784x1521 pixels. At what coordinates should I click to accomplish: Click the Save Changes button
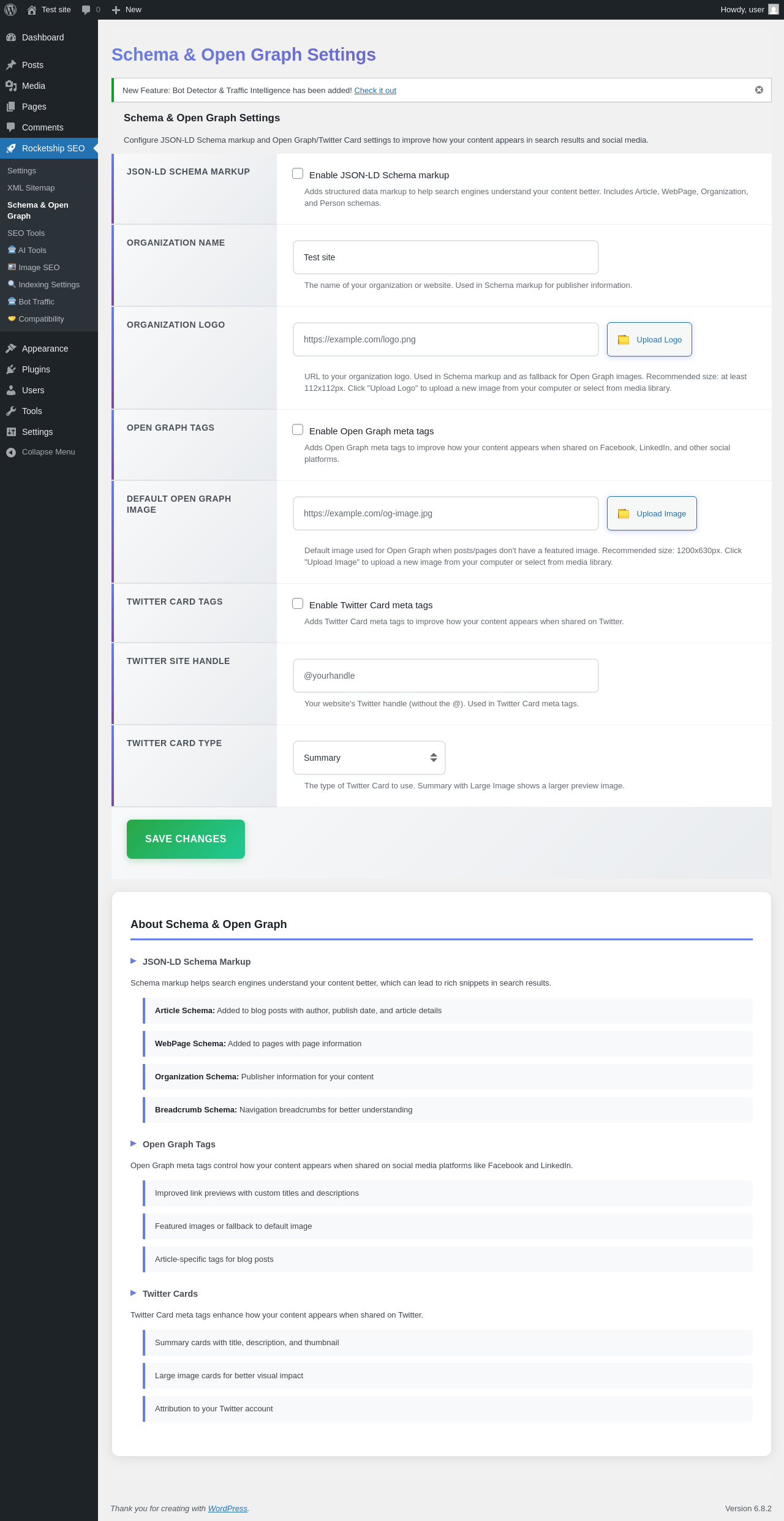(x=186, y=839)
